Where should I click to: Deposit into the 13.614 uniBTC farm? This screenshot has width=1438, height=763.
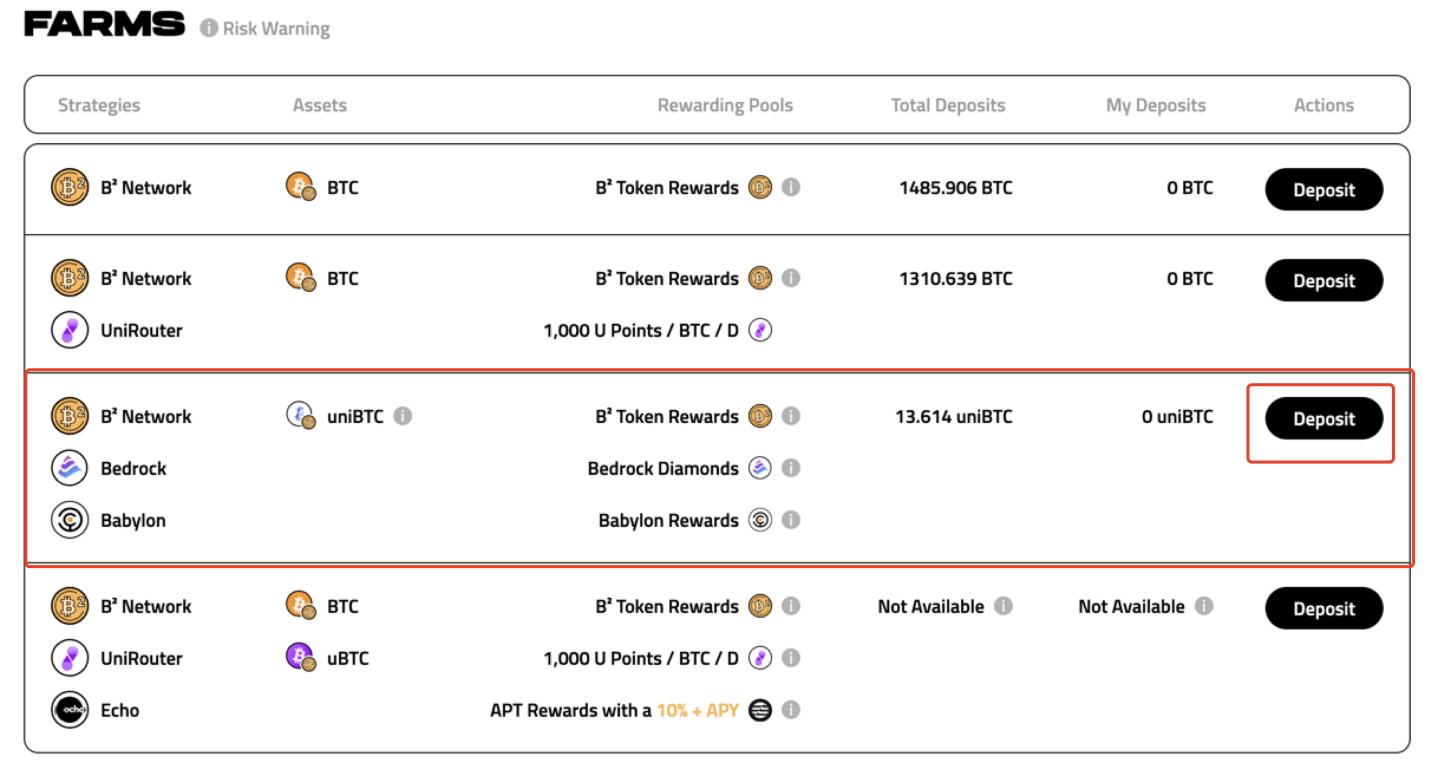point(1324,419)
